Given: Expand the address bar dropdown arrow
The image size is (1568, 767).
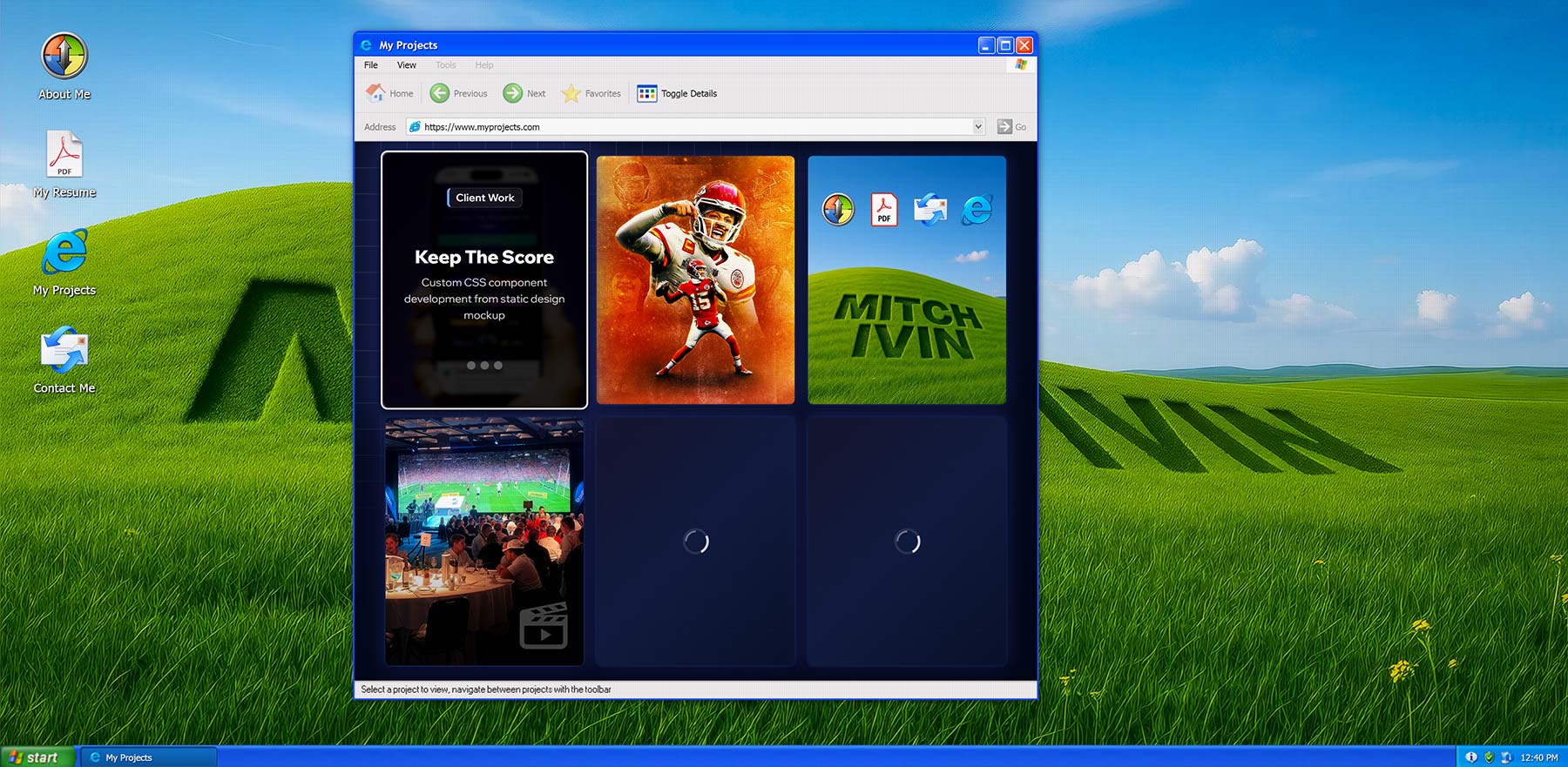Looking at the screenshot, I should pyautogui.click(x=978, y=126).
